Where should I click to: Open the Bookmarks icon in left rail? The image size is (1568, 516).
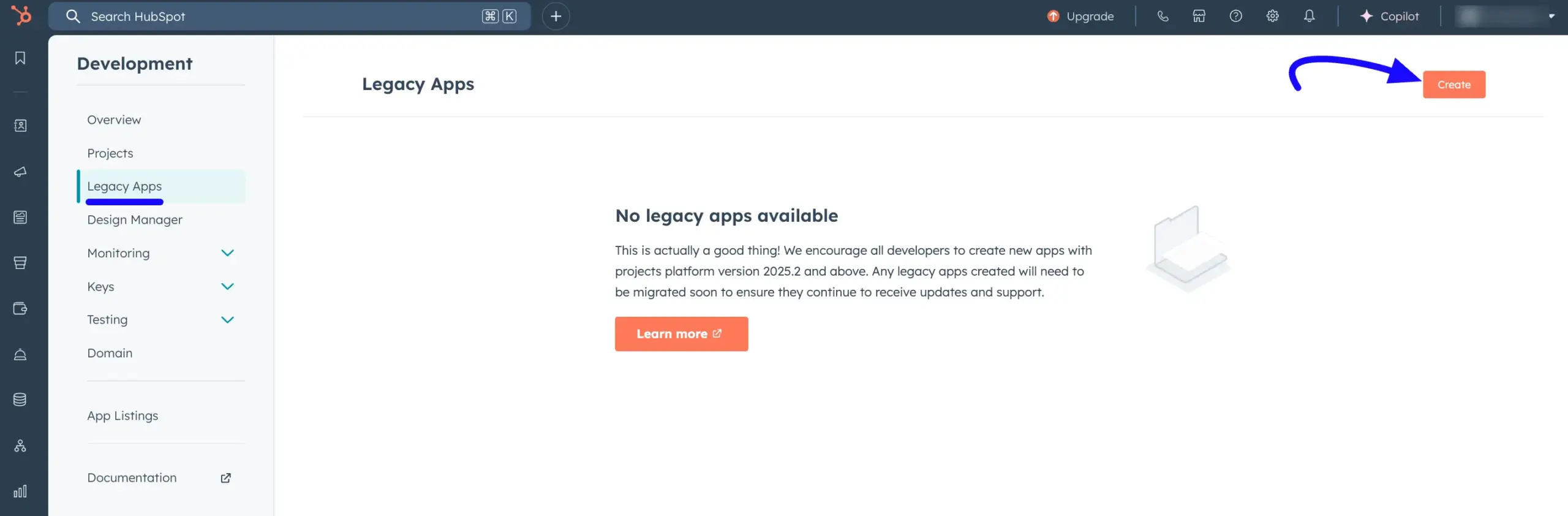(20, 58)
